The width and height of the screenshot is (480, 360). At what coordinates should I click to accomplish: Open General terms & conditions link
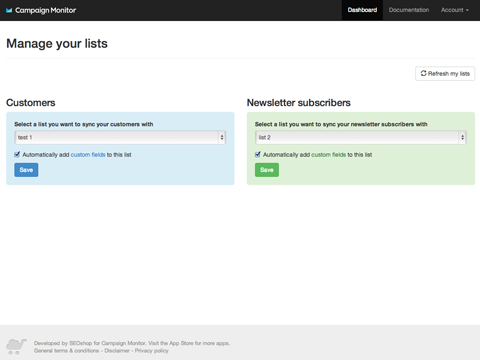67,351
